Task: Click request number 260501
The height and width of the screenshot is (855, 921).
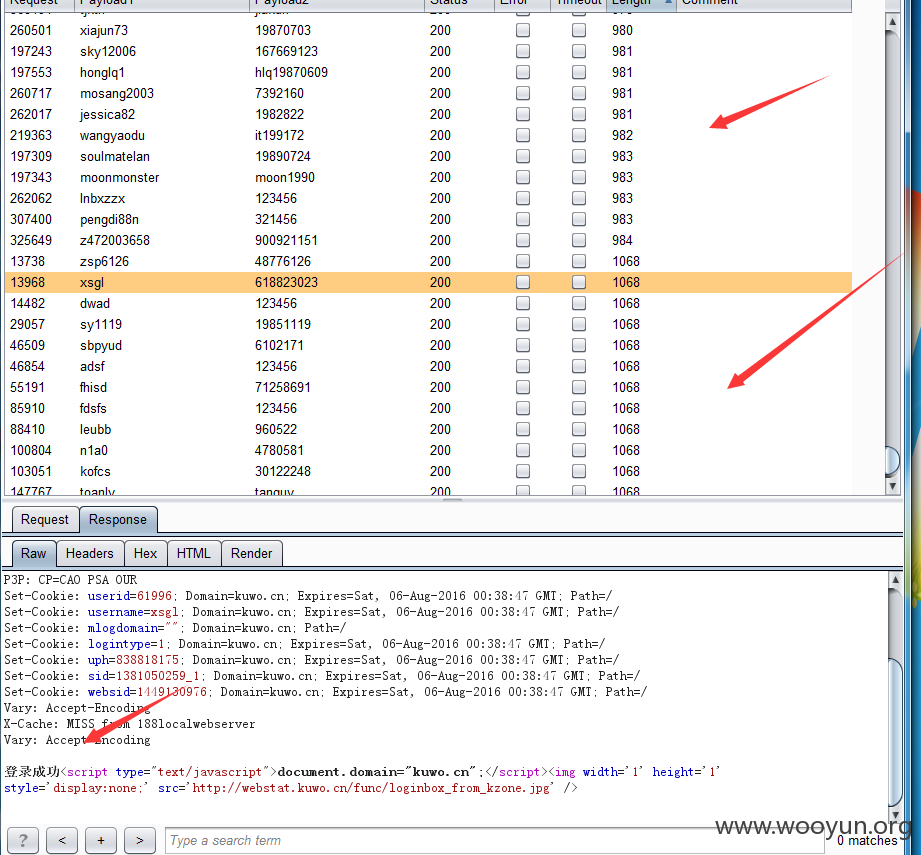Action: coord(31,30)
